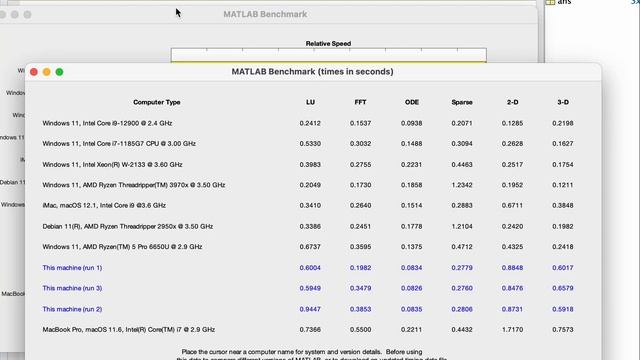Select the iMac macOS 12.1 row name
The width and height of the screenshot is (640, 360).
(104, 205)
